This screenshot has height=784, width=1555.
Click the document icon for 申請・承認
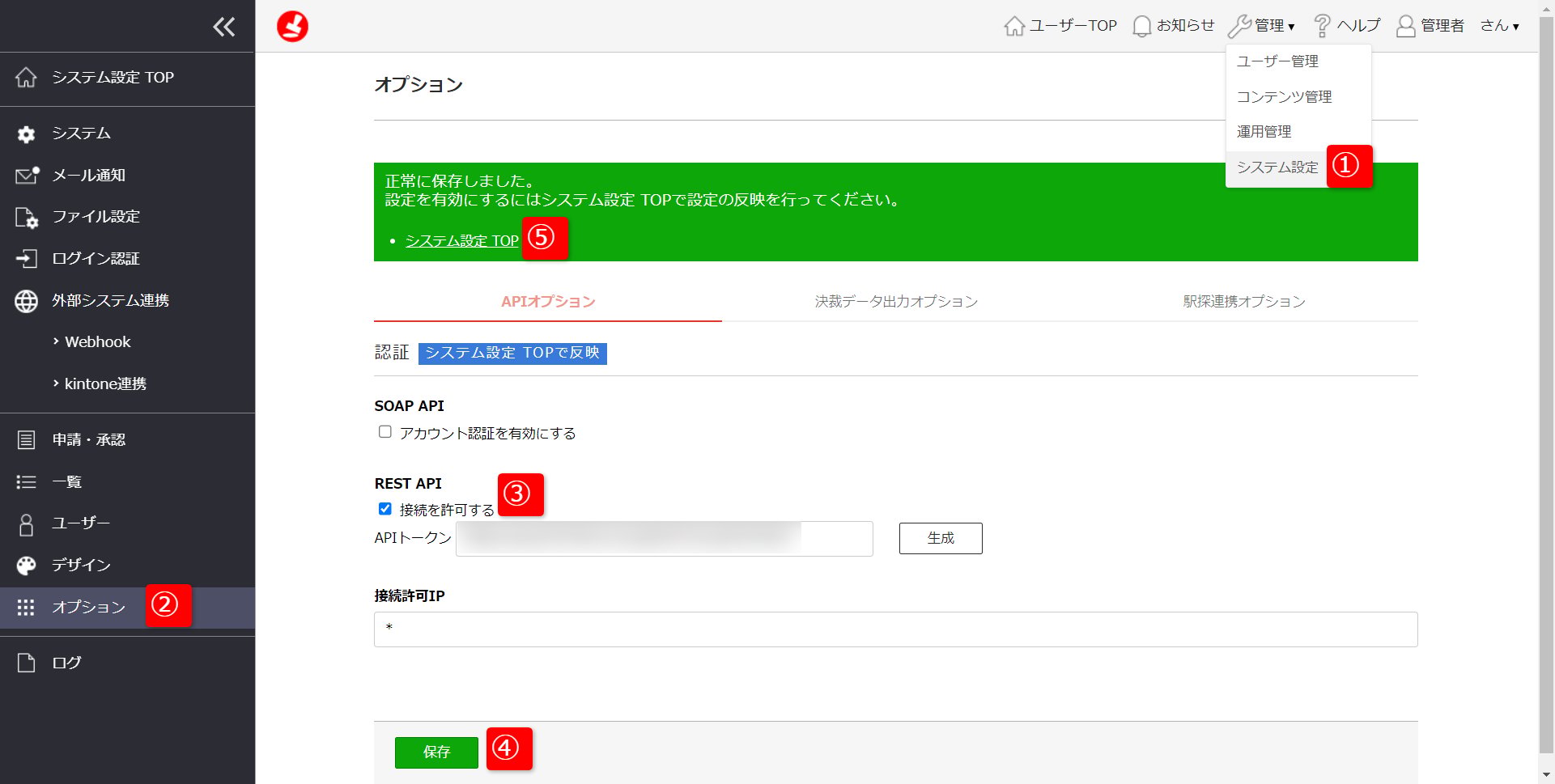coord(26,440)
